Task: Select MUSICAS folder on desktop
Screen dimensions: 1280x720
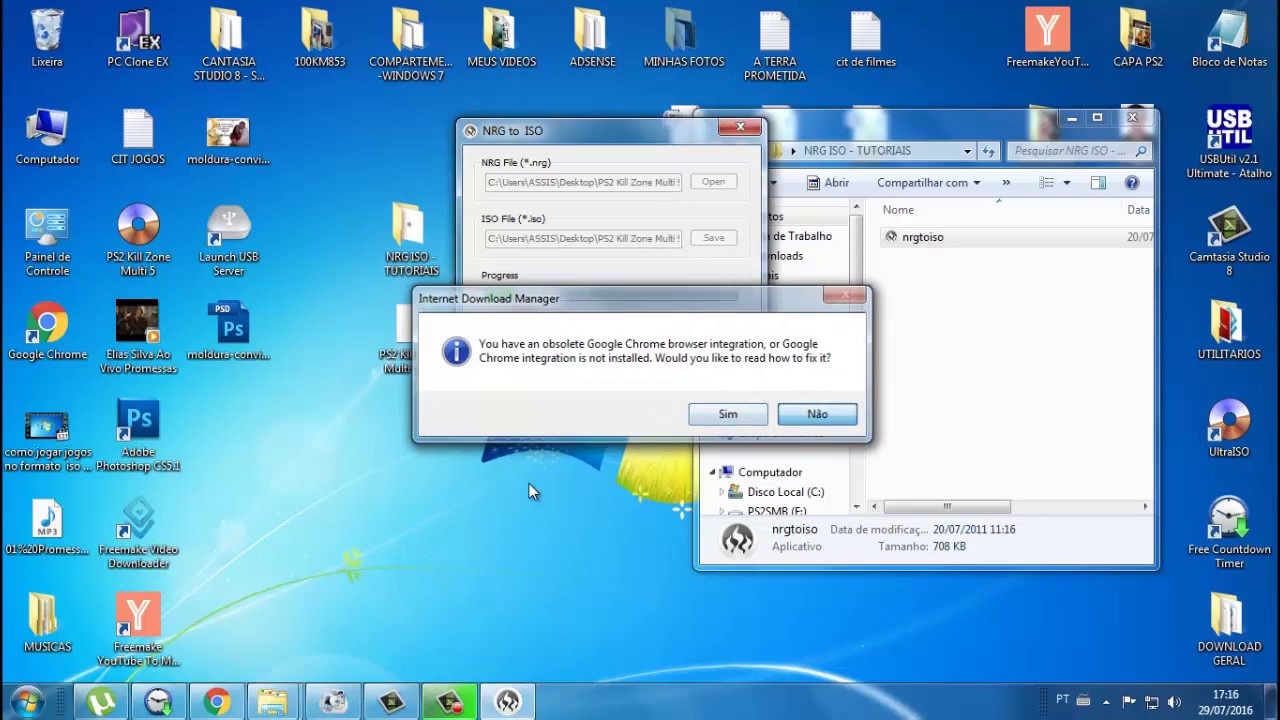Action: (x=47, y=622)
